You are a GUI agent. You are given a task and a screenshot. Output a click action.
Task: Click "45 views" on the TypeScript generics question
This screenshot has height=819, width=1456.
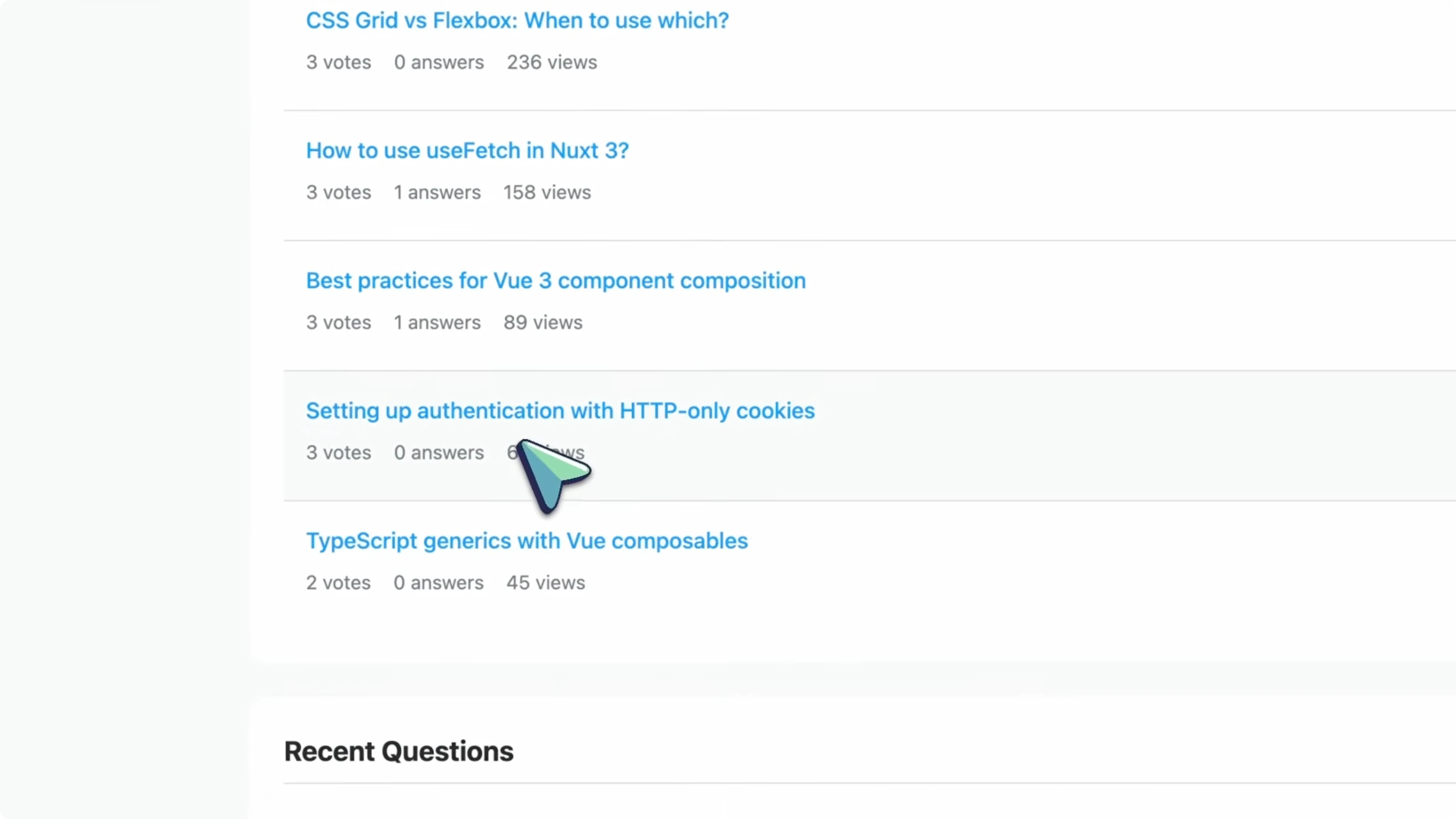click(545, 583)
